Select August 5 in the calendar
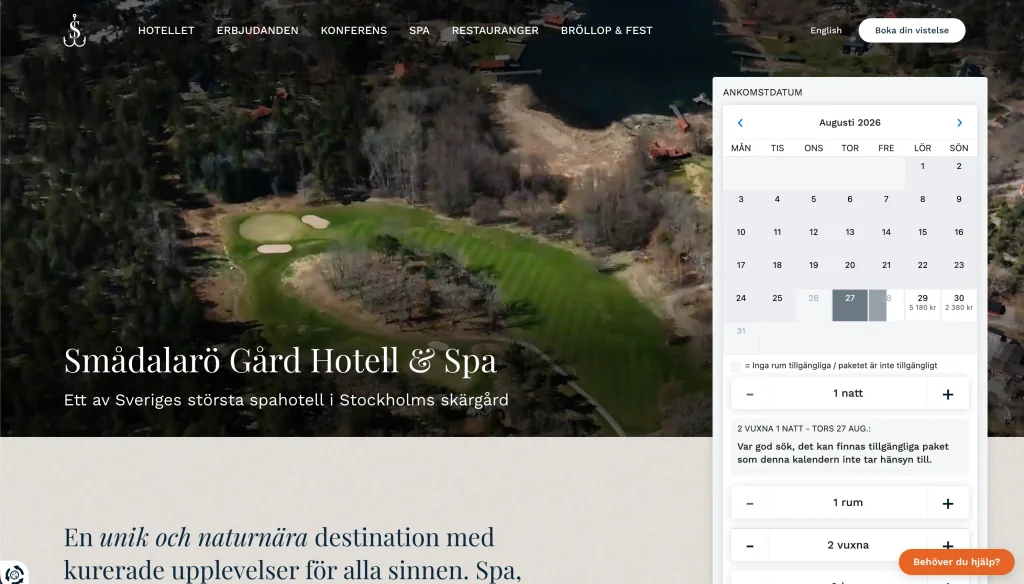Image resolution: width=1024 pixels, height=584 pixels. coord(814,206)
